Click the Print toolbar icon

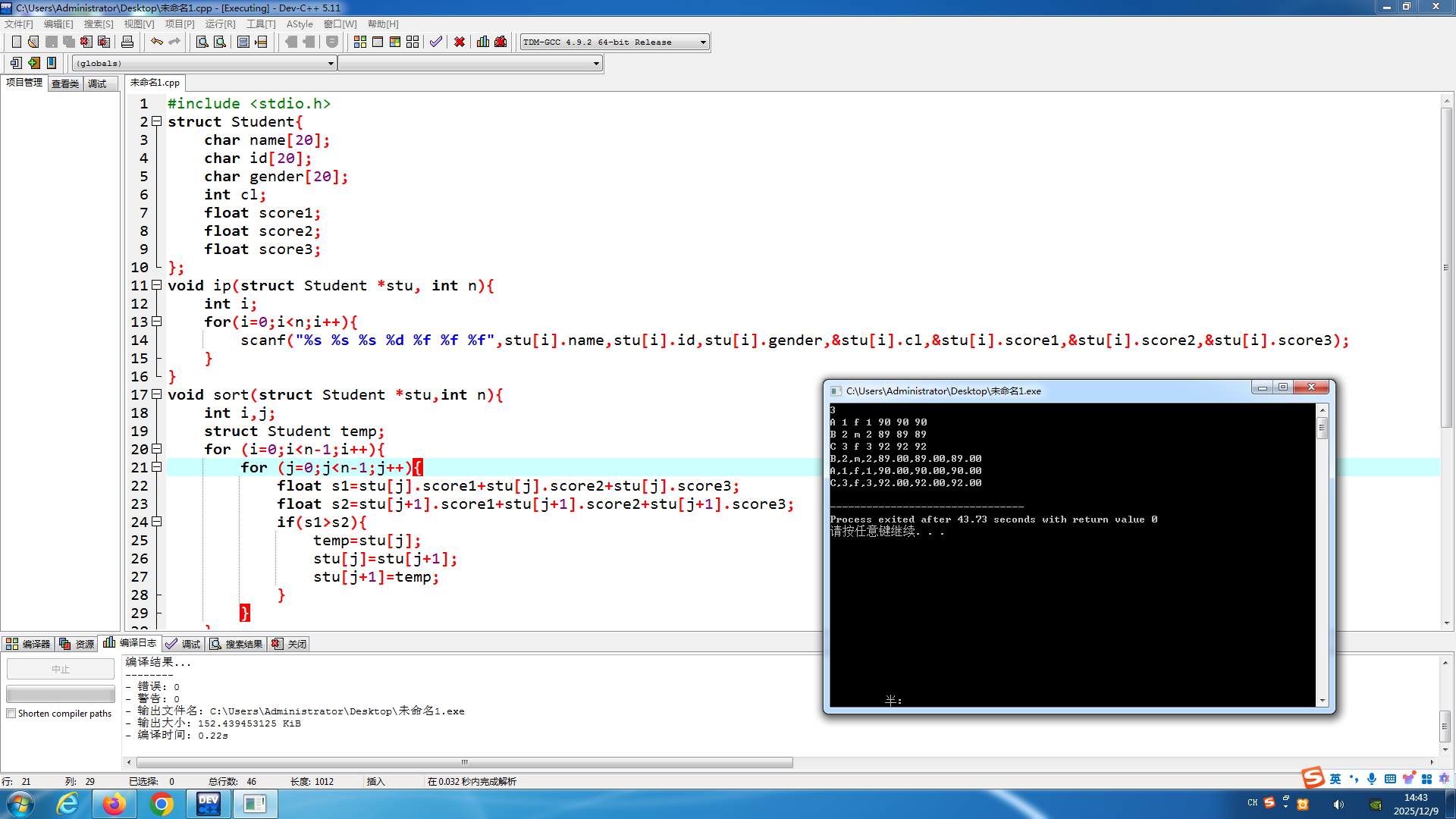pos(127,42)
